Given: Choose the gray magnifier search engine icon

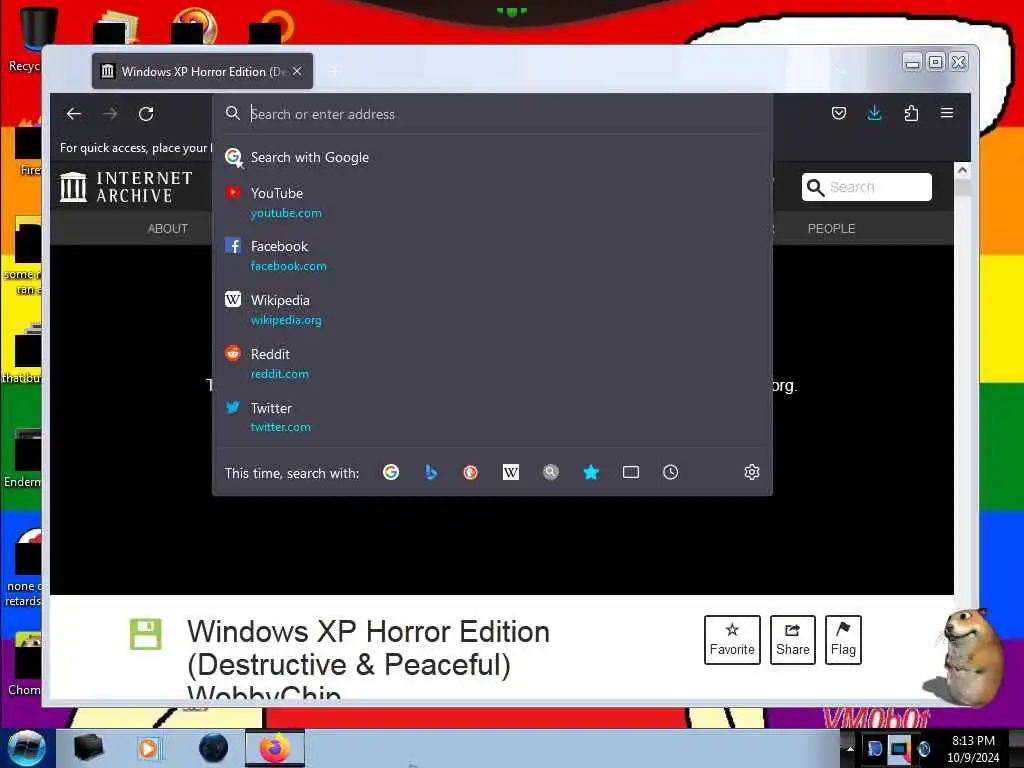Looking at the screenshot, I should 551,472.
